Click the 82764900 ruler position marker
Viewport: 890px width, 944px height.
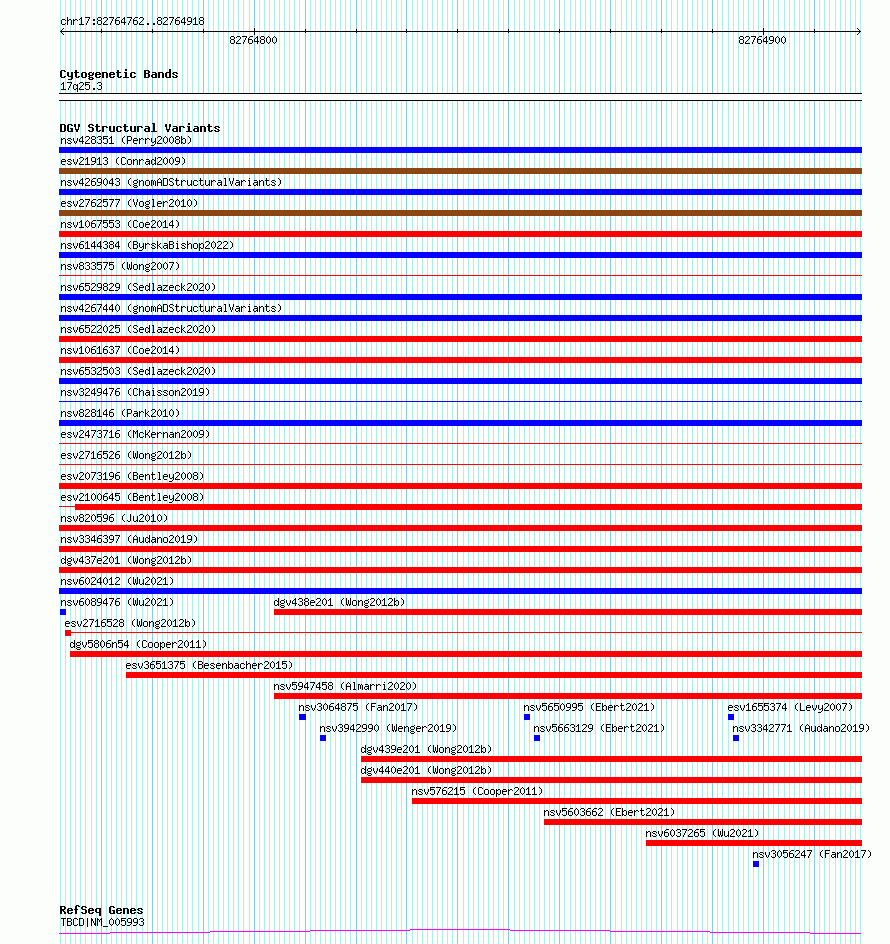click(x=762, y=40)
